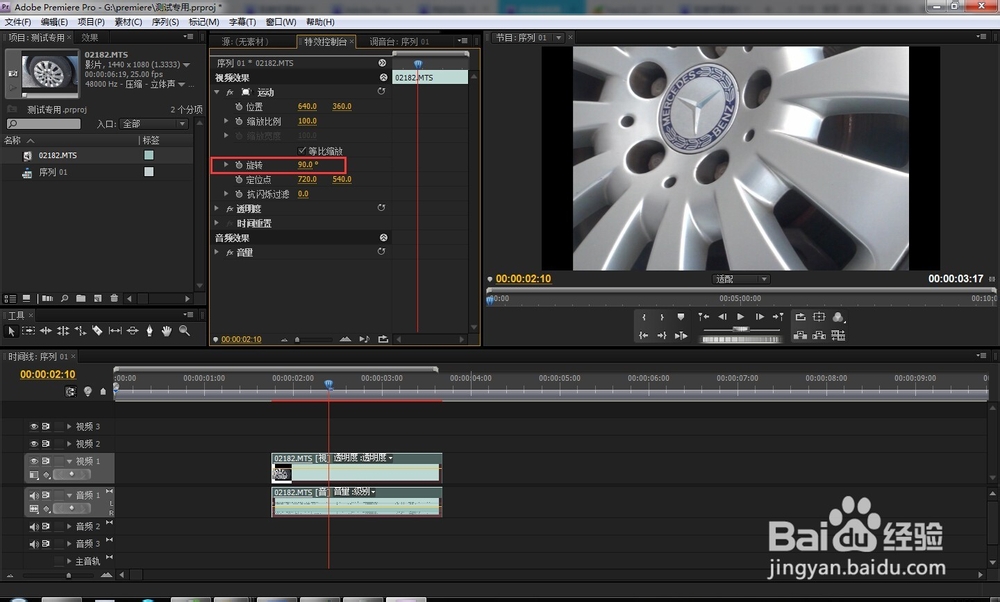Click Go to In point button
The height and width of the screenshot is (602, 1000).
click(643, 335)
